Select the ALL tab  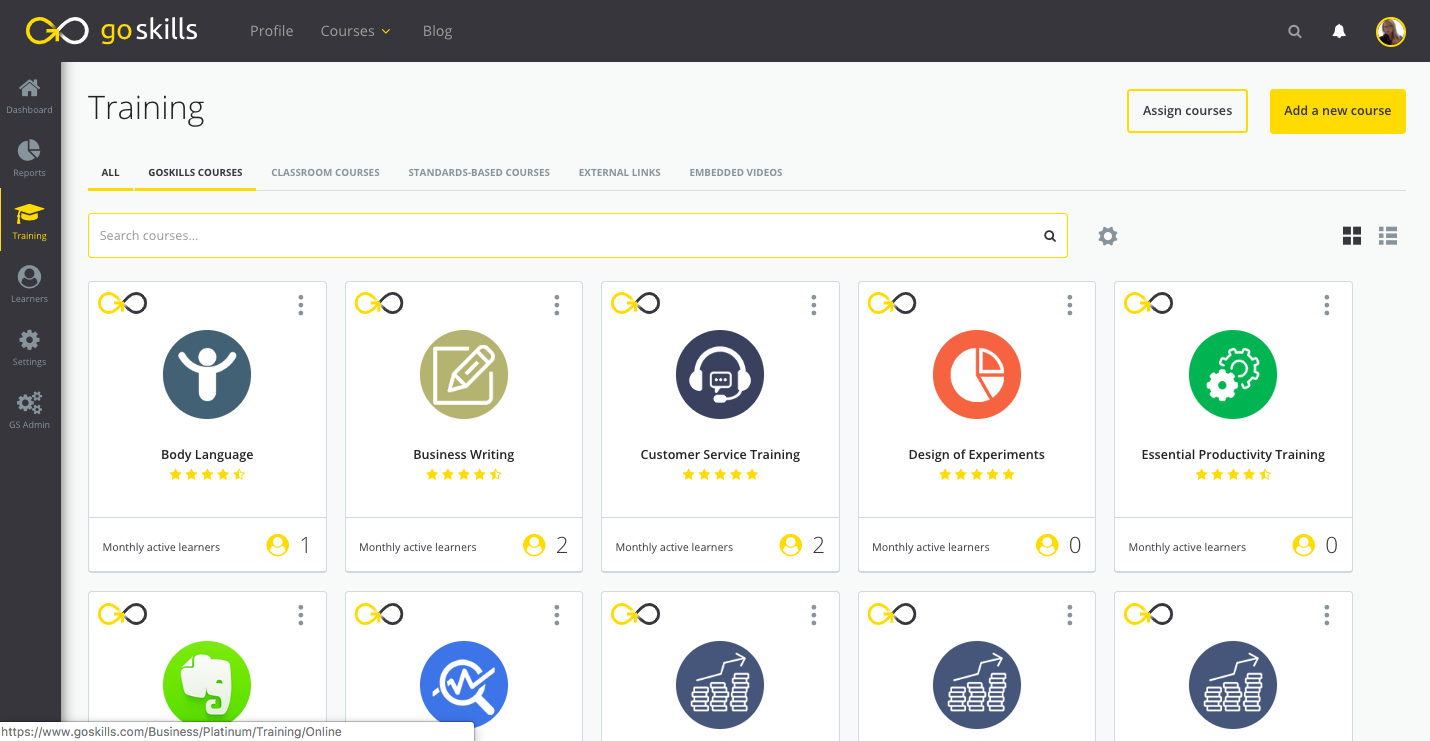(x=110, y=172)
